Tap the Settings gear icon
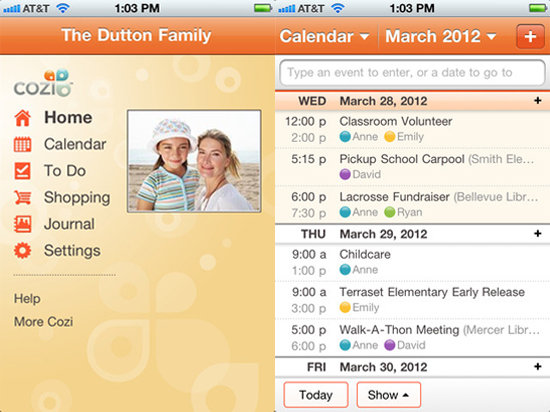This screenshot has height=412, width=550. click(x=22, y=251)
